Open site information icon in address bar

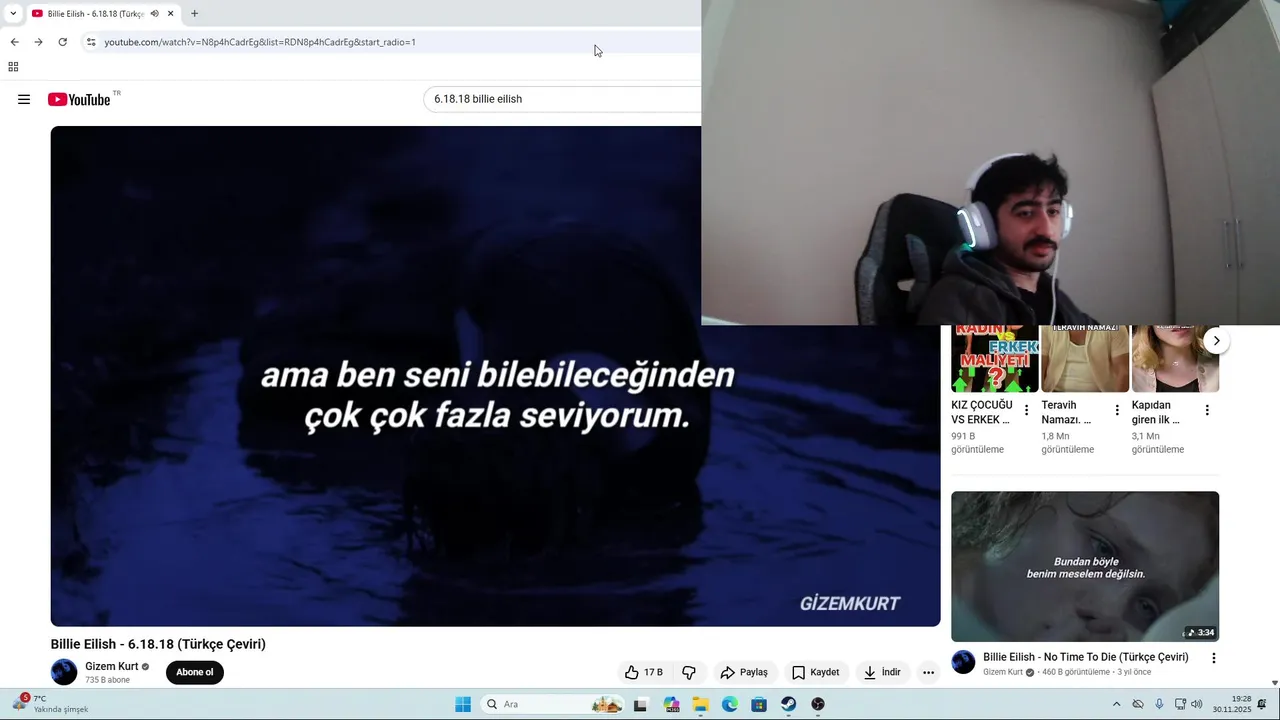point(91,42)
